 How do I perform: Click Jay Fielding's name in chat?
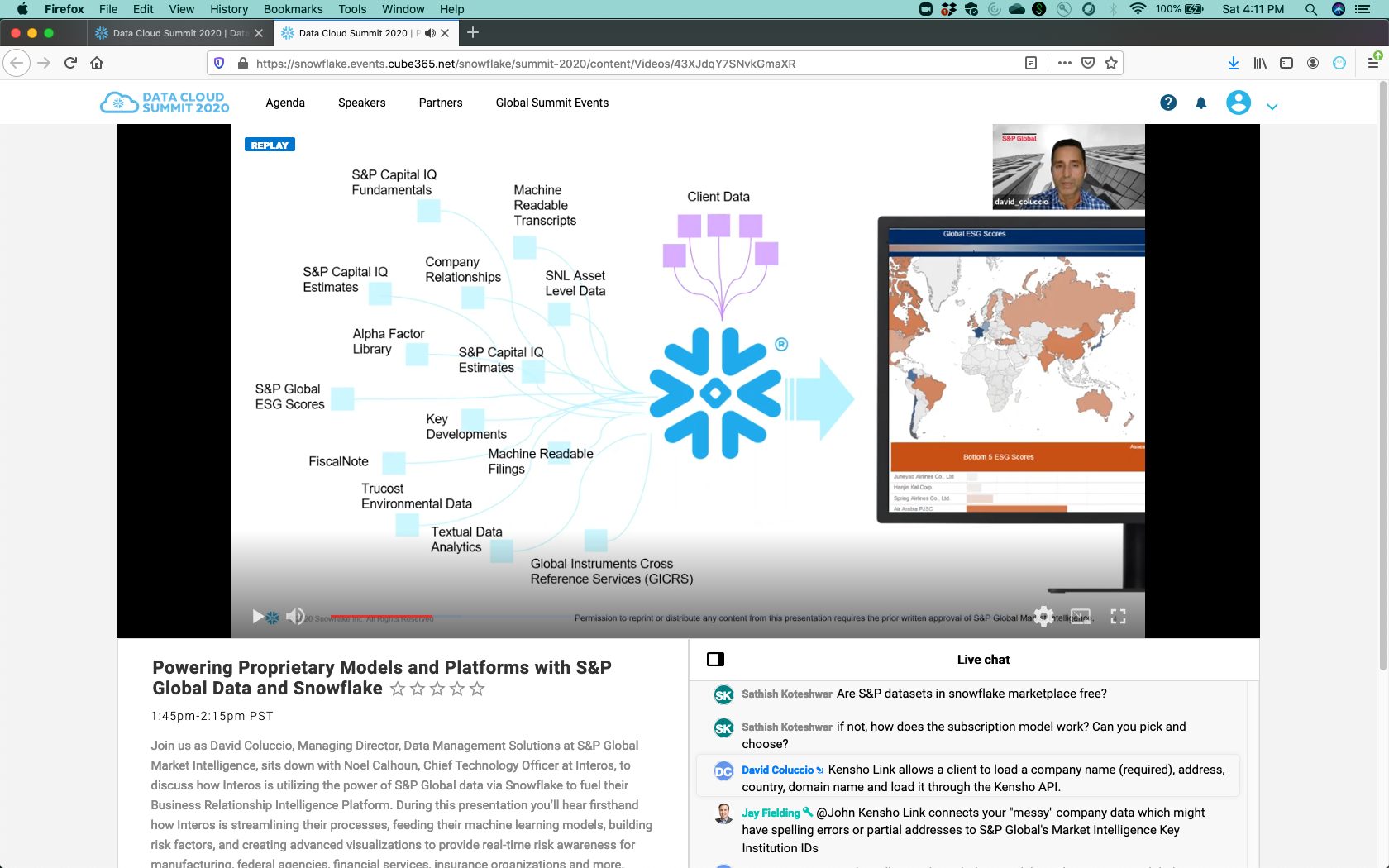pos(771,813)
